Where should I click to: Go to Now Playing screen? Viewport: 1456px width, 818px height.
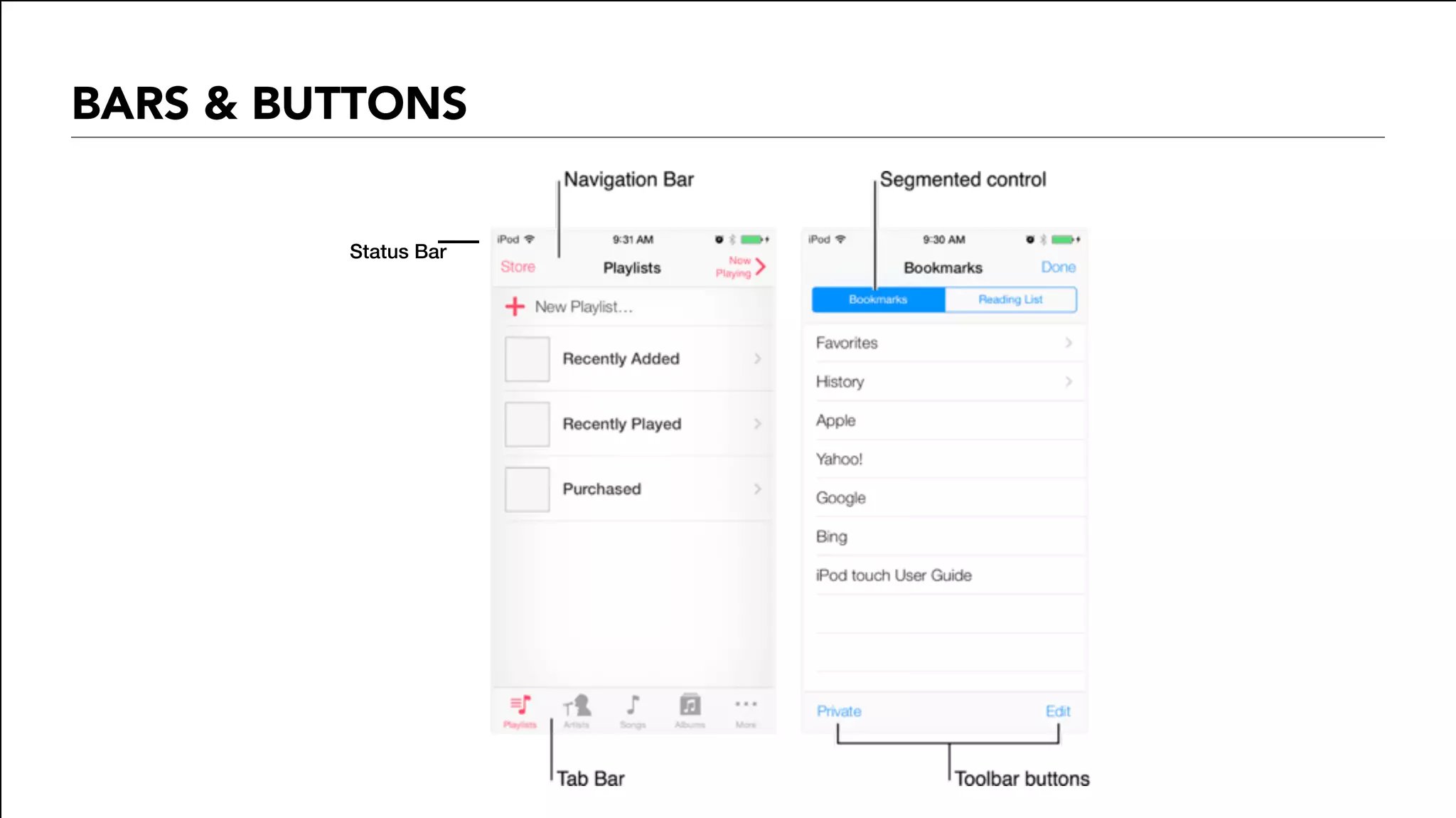click(741, 267)
